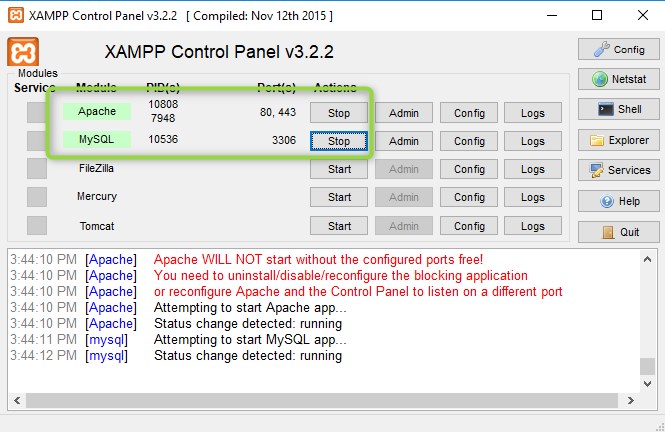Start the FileZilla module
Image resolution: width=665 pixels, height=432 pixels.
point(339,169)
